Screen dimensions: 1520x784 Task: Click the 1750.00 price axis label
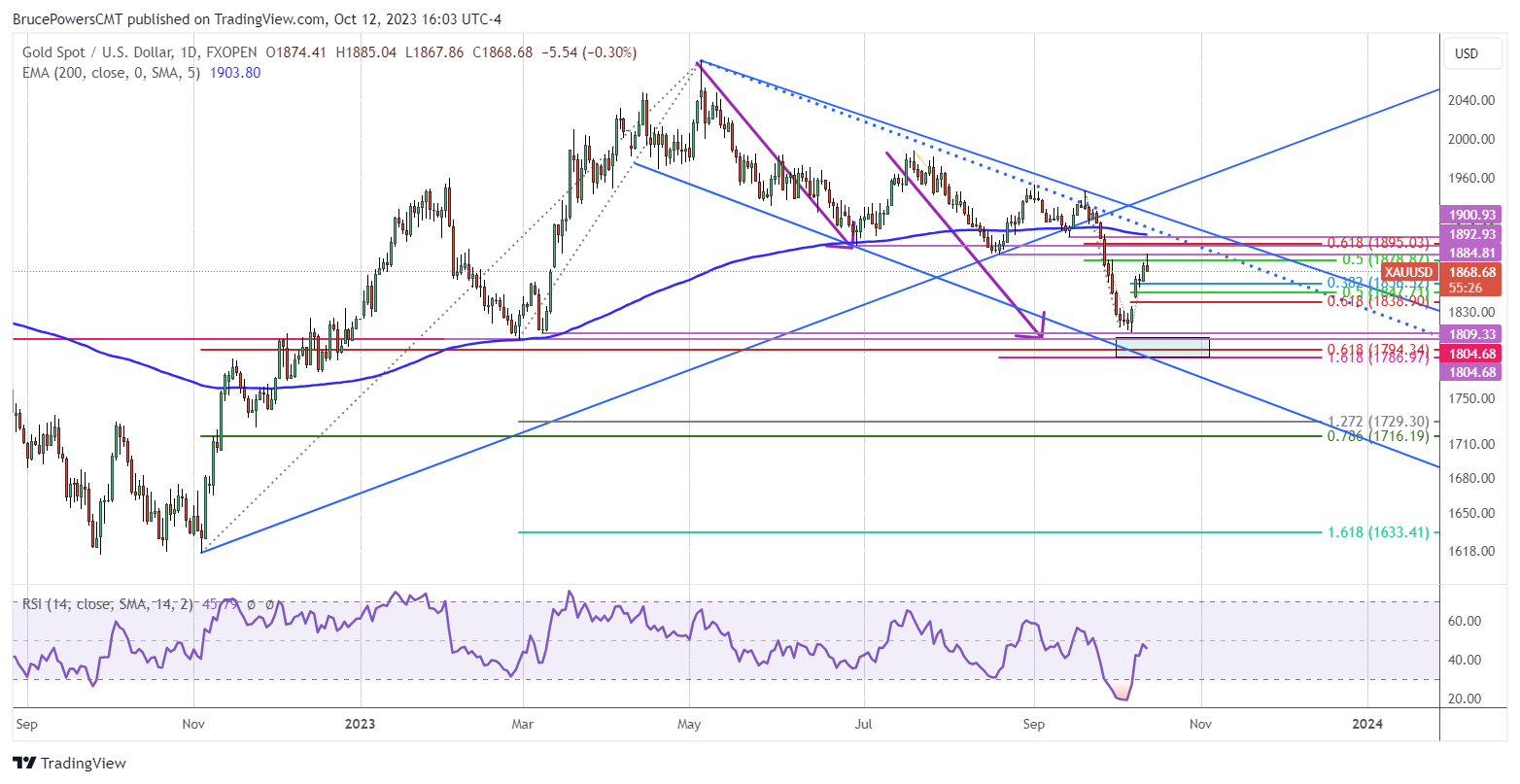pyautogui.click(x=1472, y=399)
